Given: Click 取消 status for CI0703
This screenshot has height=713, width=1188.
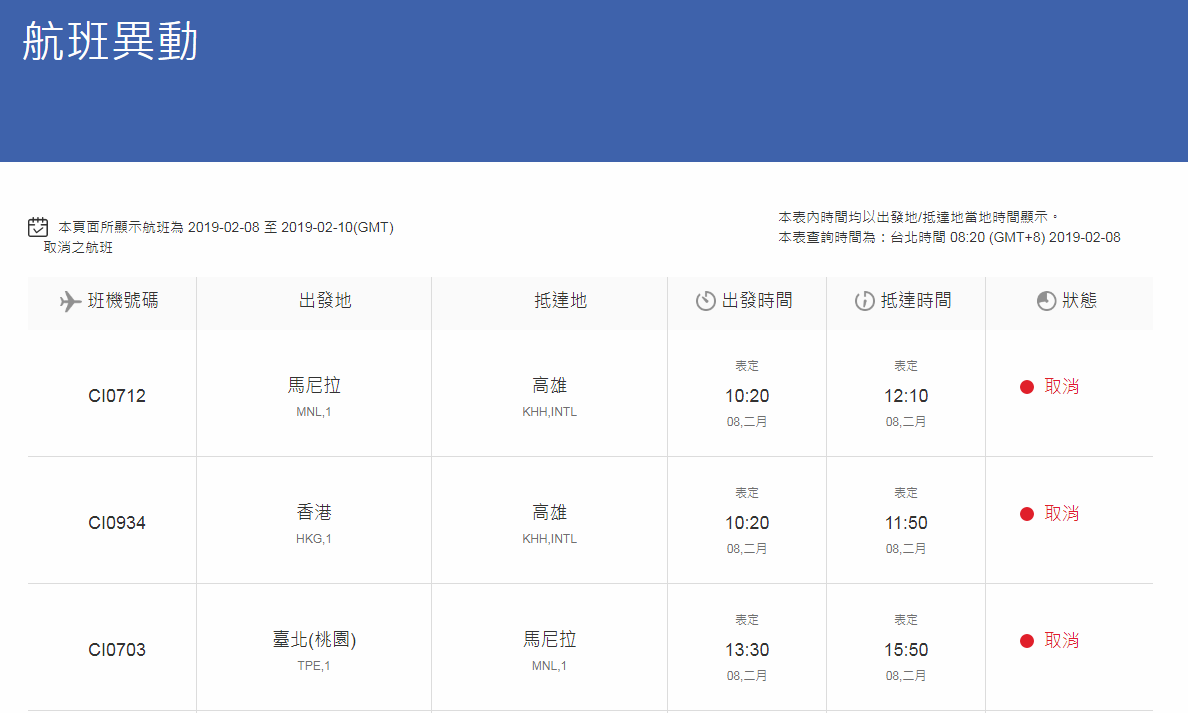Looking at the screenshot, I should pos(1061,640).
